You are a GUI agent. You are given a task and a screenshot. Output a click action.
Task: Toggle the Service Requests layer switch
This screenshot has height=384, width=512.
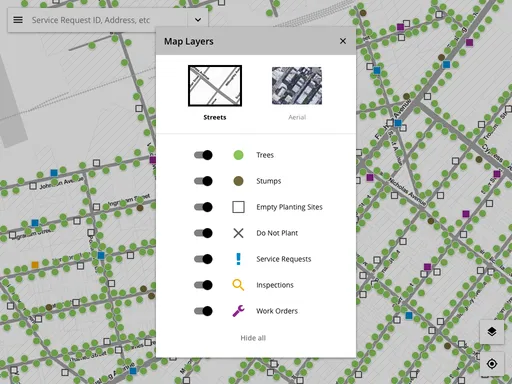point(203,259)
